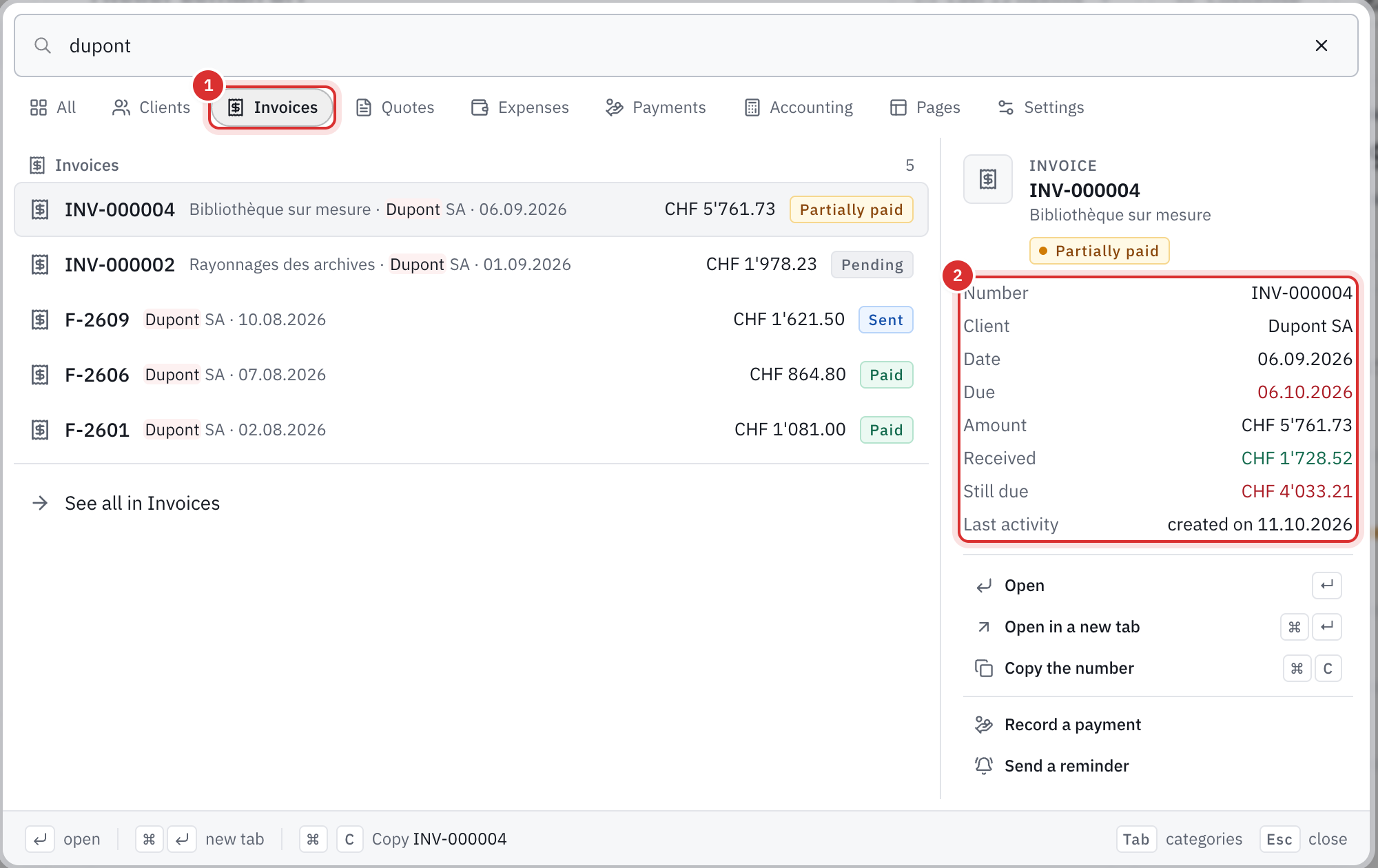The image size is (1378, 868).
Task: Click the Esc key hint in the footer
Action: (1279, 839)
